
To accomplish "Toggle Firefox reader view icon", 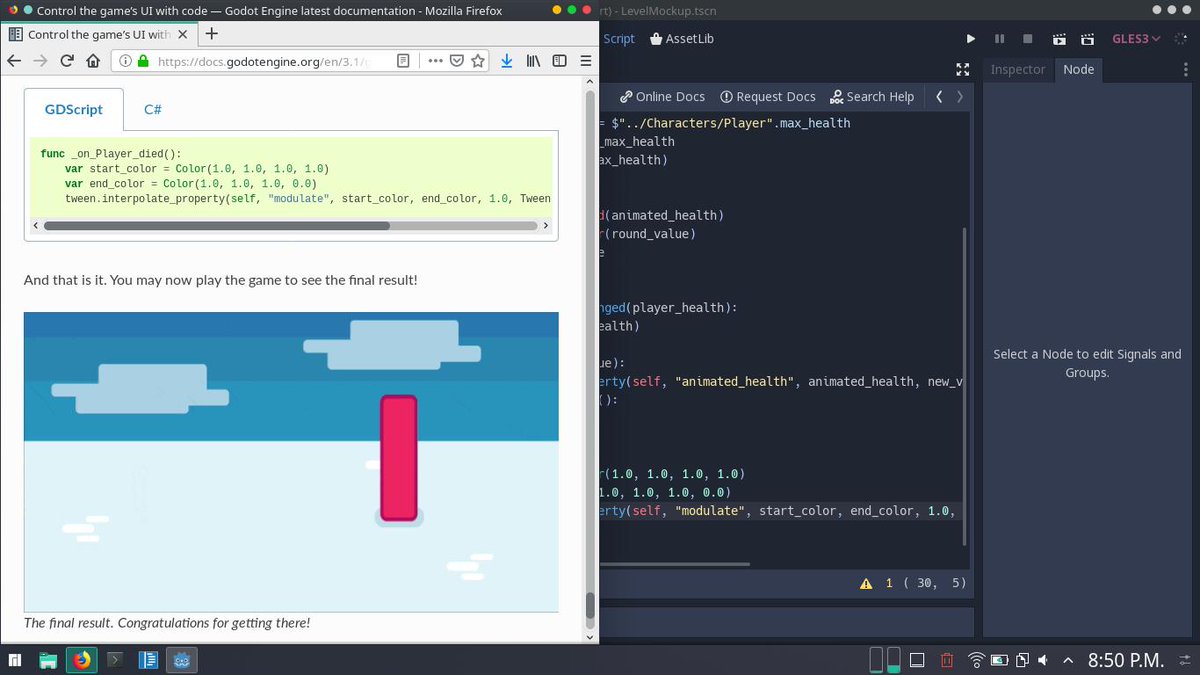I will point(403,61).
